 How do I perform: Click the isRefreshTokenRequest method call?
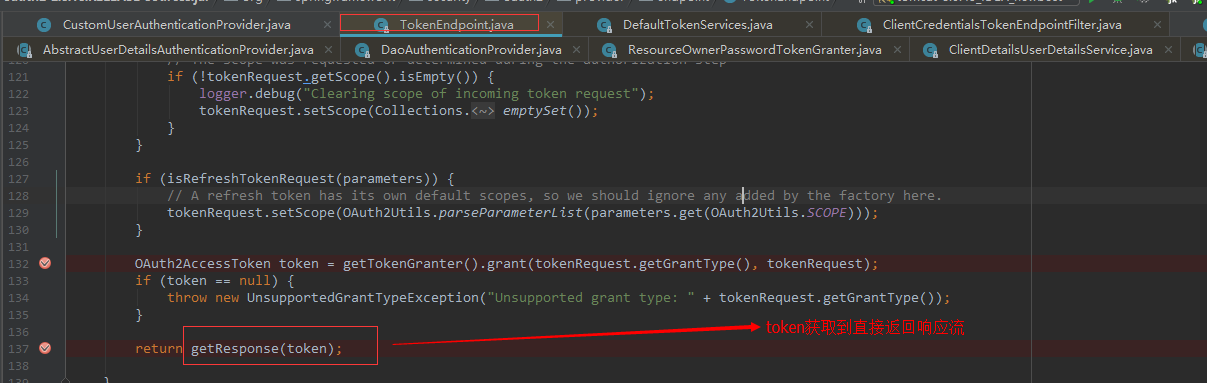[242, 178]
